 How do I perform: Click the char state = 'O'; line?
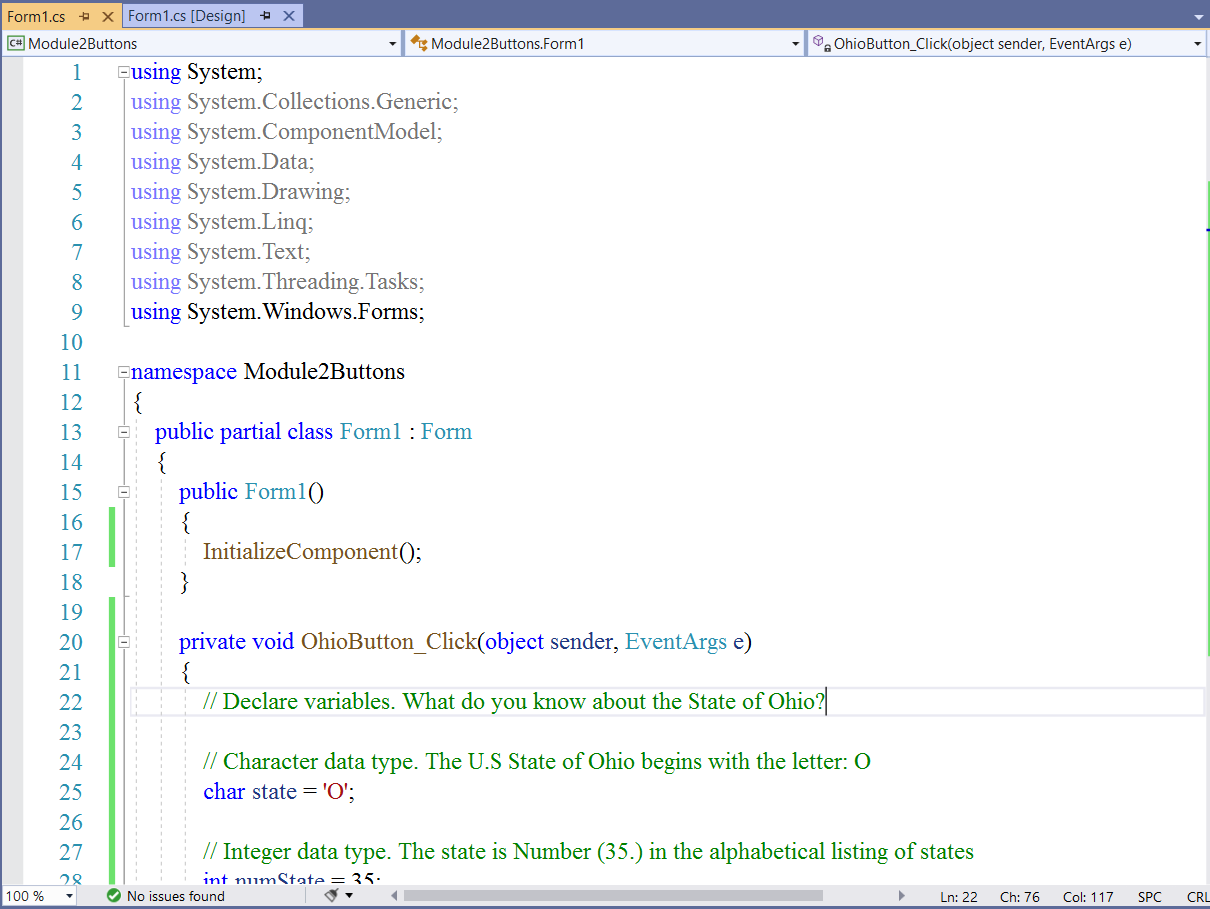280,792
